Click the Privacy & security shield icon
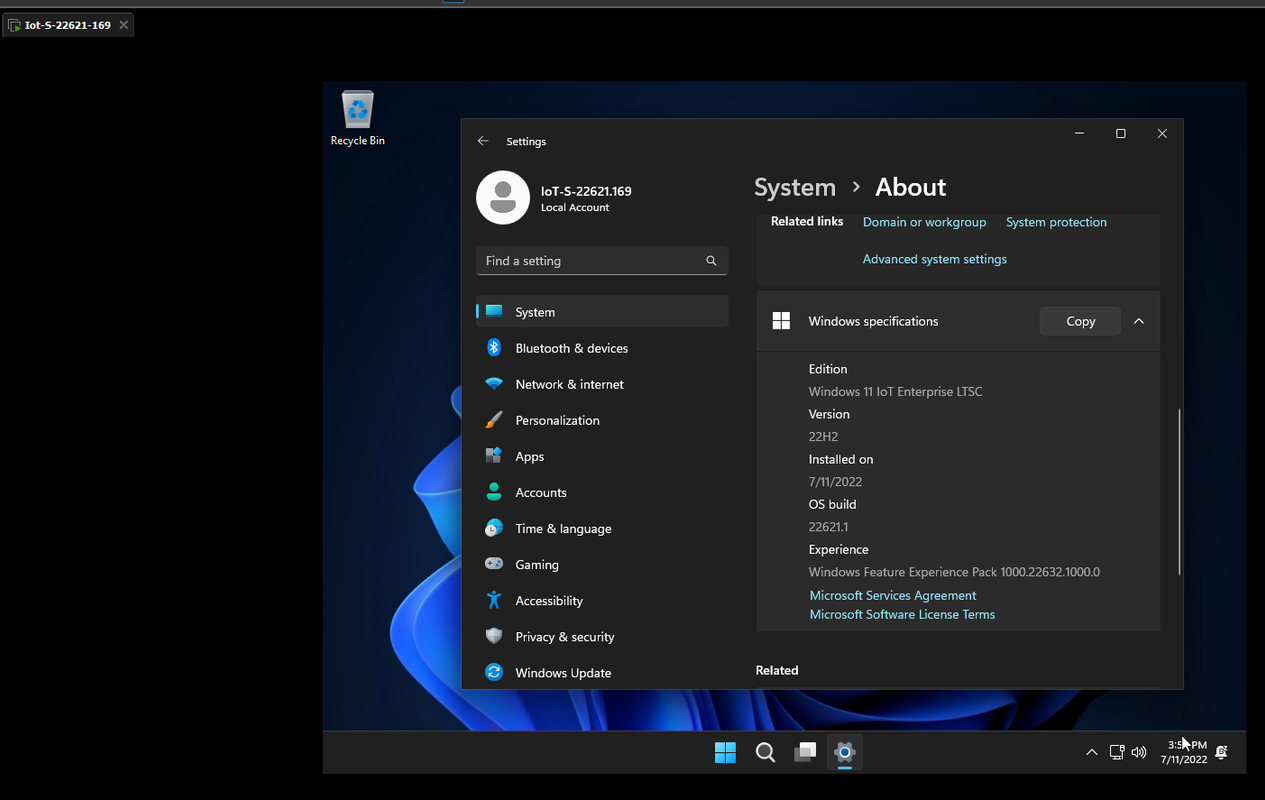Image resolution: width=1265 pixels, height=800 pixels. click(x=494, y=636)
